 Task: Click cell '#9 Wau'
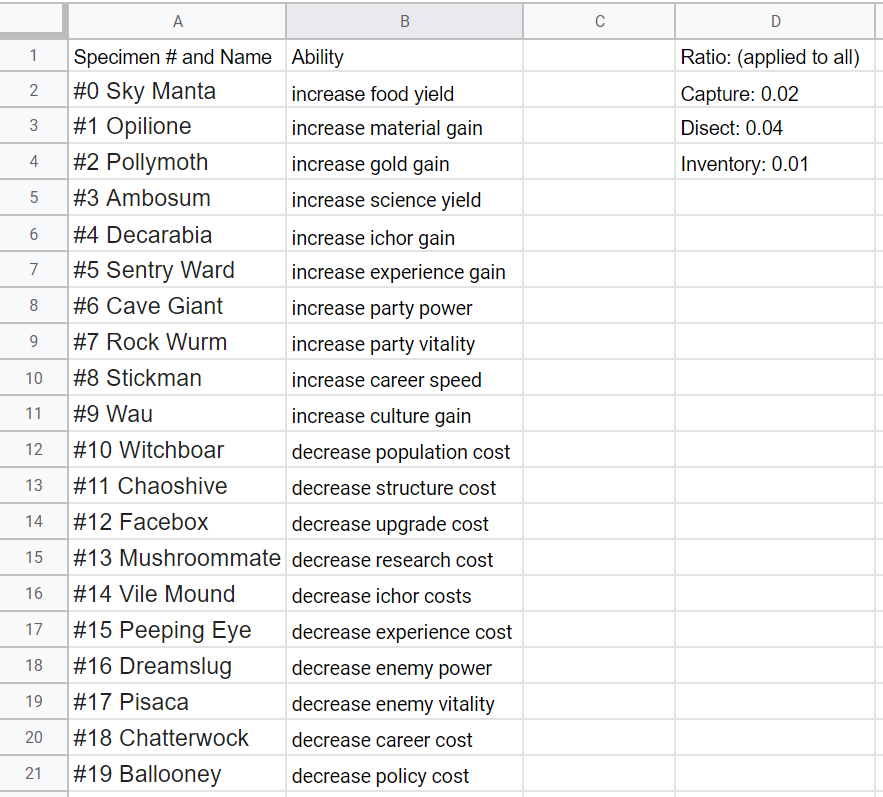click(x=177, y=413)
